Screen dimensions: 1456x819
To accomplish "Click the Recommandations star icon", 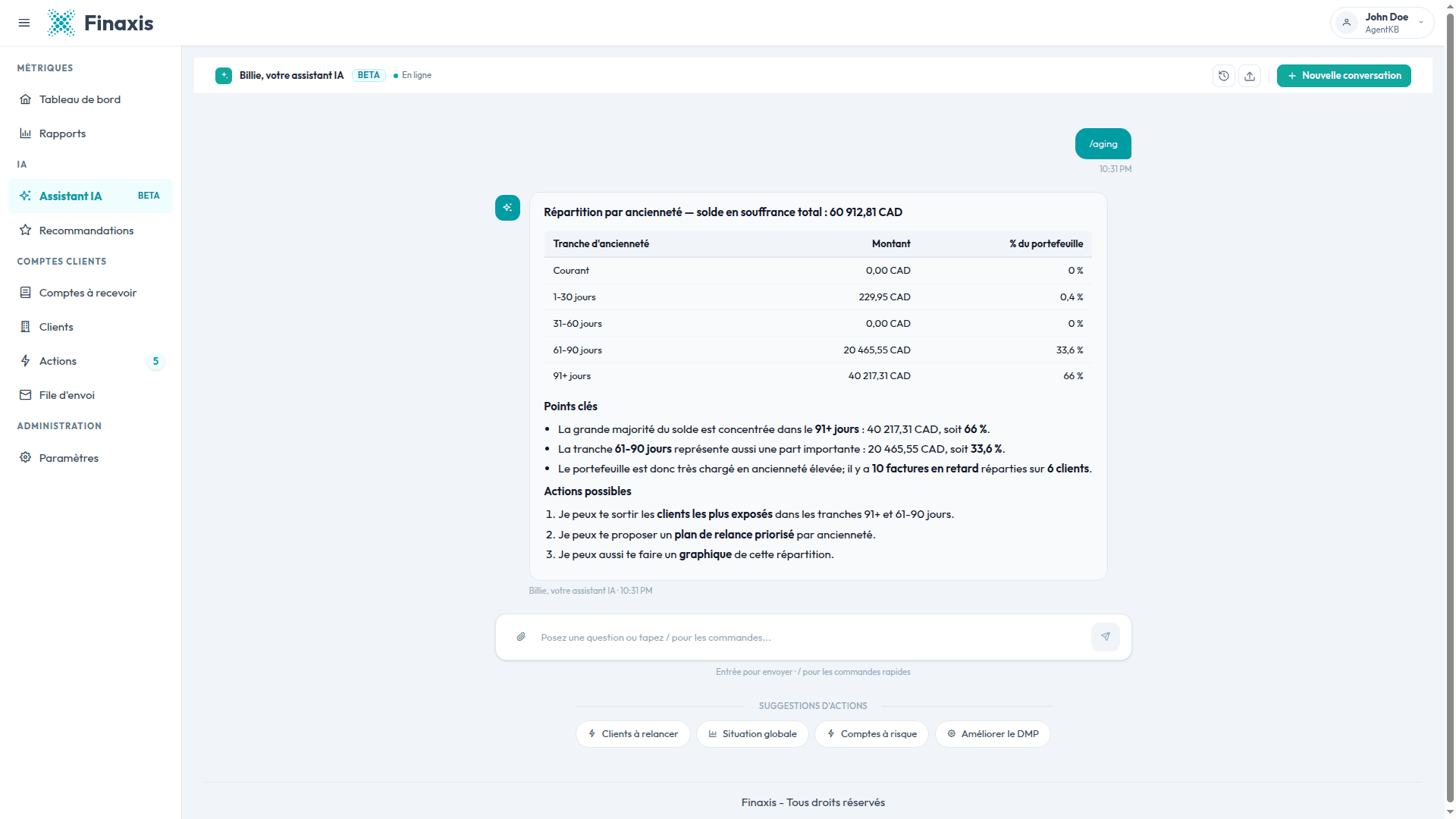I will 26,230.
